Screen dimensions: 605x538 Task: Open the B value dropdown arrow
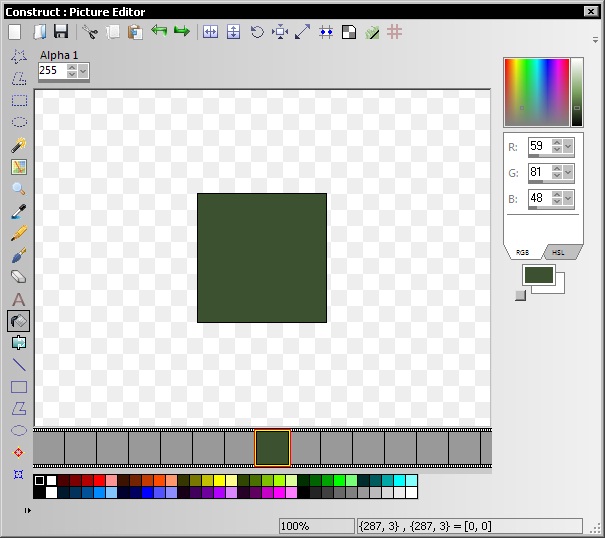tap(568, 198)
